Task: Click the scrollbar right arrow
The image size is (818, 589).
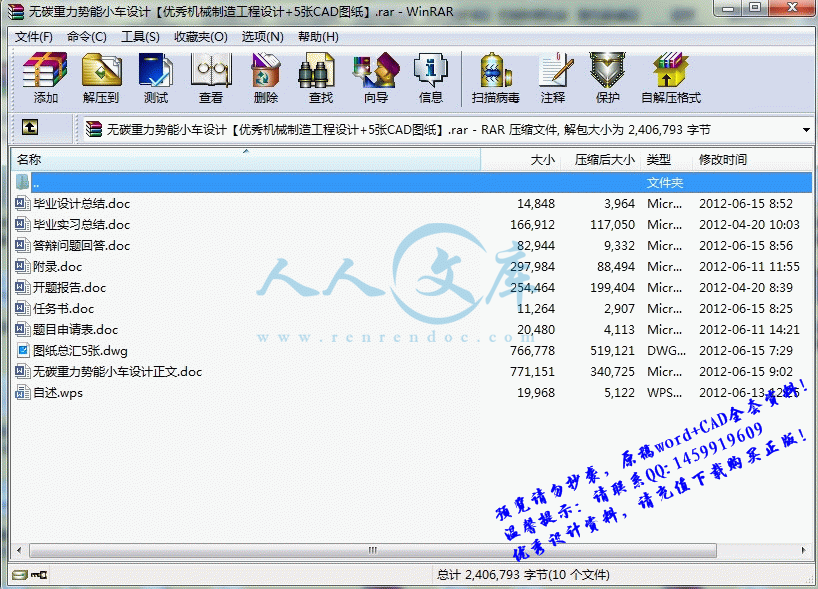Action: tap(803, 550)
